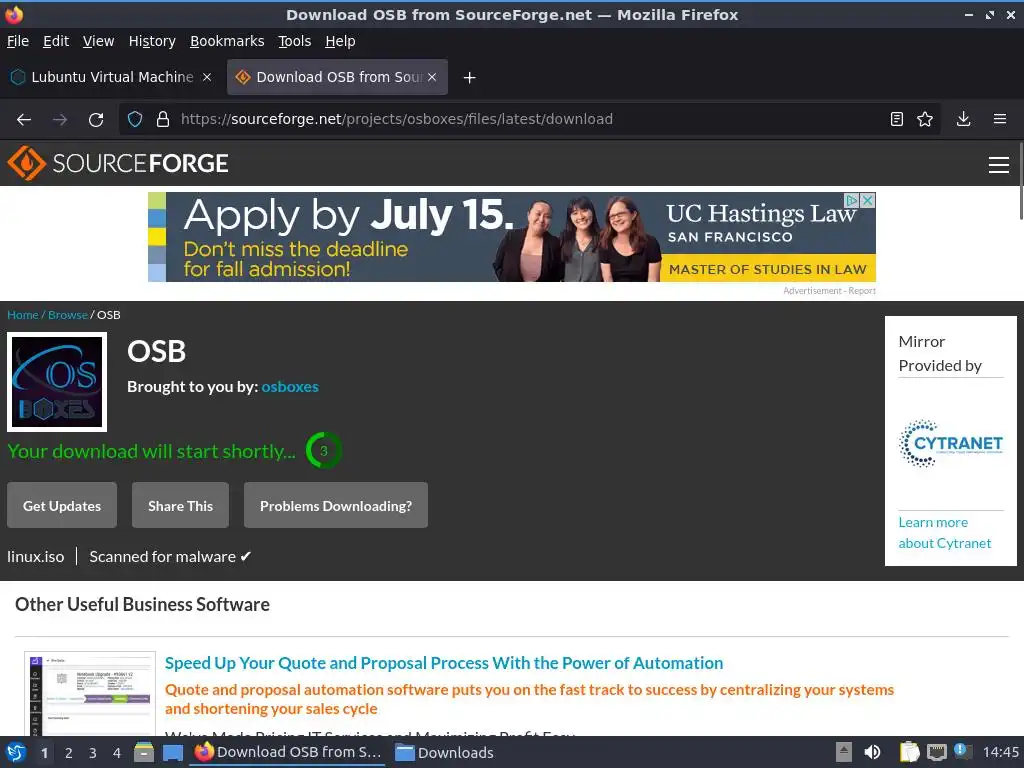
Task: Close the Download OSB tab
Action: [x=432, y=77]
